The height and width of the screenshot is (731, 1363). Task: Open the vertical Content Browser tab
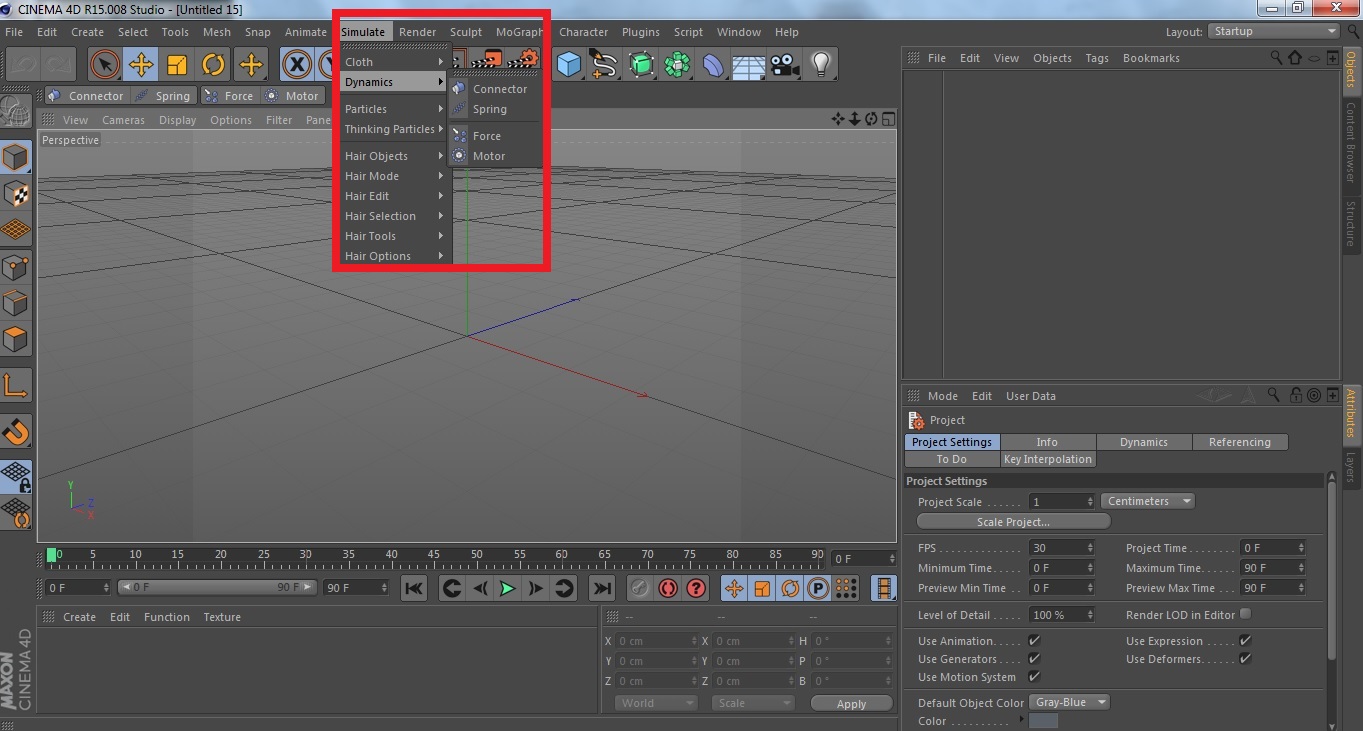point(1350,142)
